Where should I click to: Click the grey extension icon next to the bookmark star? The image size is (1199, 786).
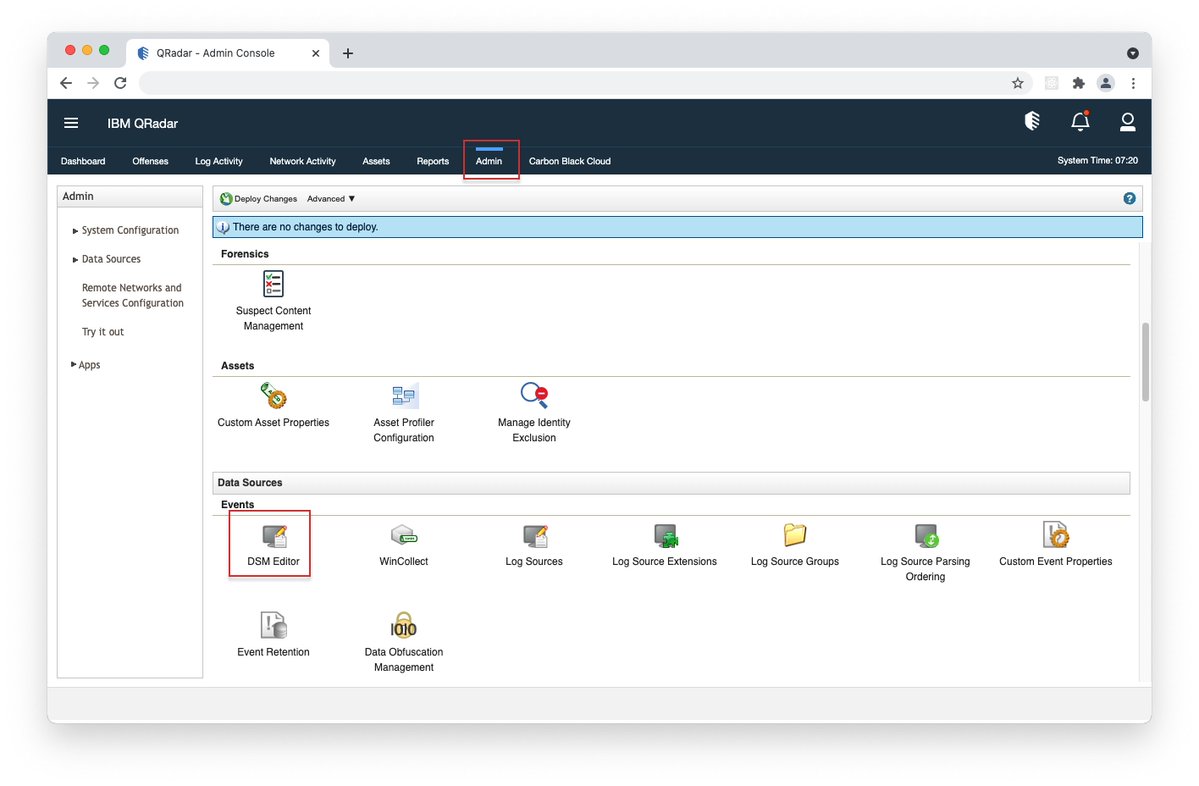(1051, 83)
